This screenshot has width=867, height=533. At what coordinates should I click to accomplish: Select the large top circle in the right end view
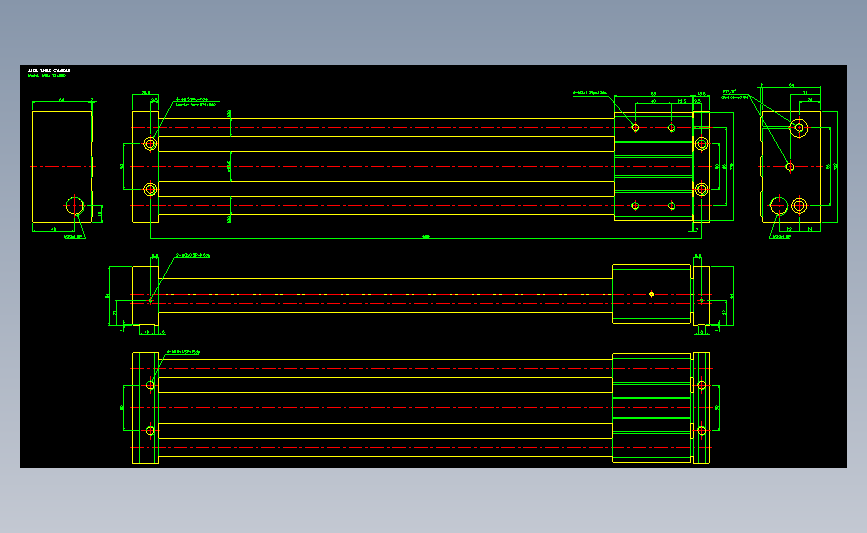tap(799, 128)
